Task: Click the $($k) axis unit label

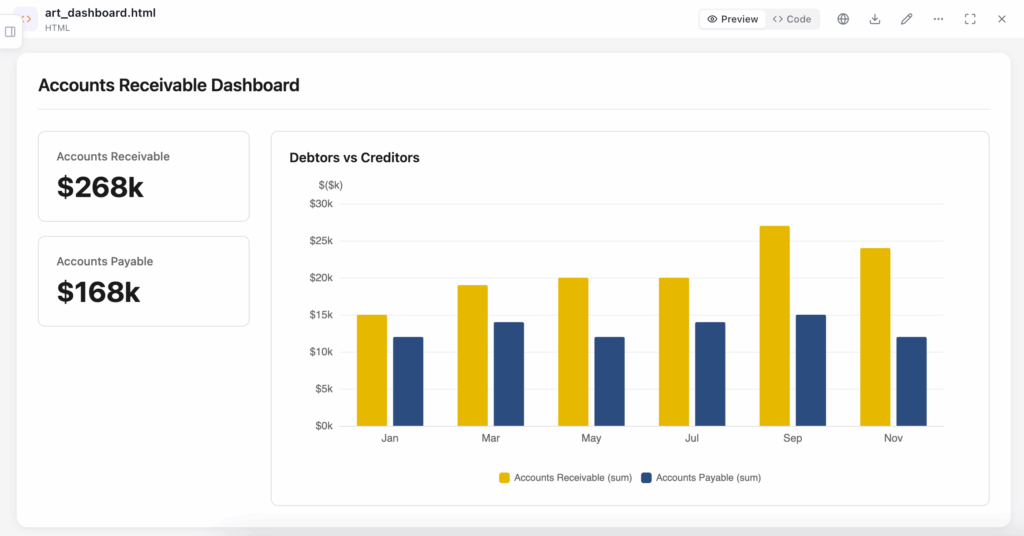Action: 330,185
